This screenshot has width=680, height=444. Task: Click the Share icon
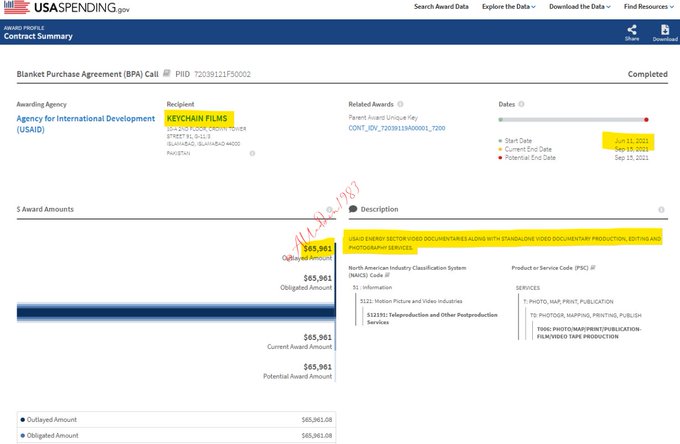tap(632, 30)
